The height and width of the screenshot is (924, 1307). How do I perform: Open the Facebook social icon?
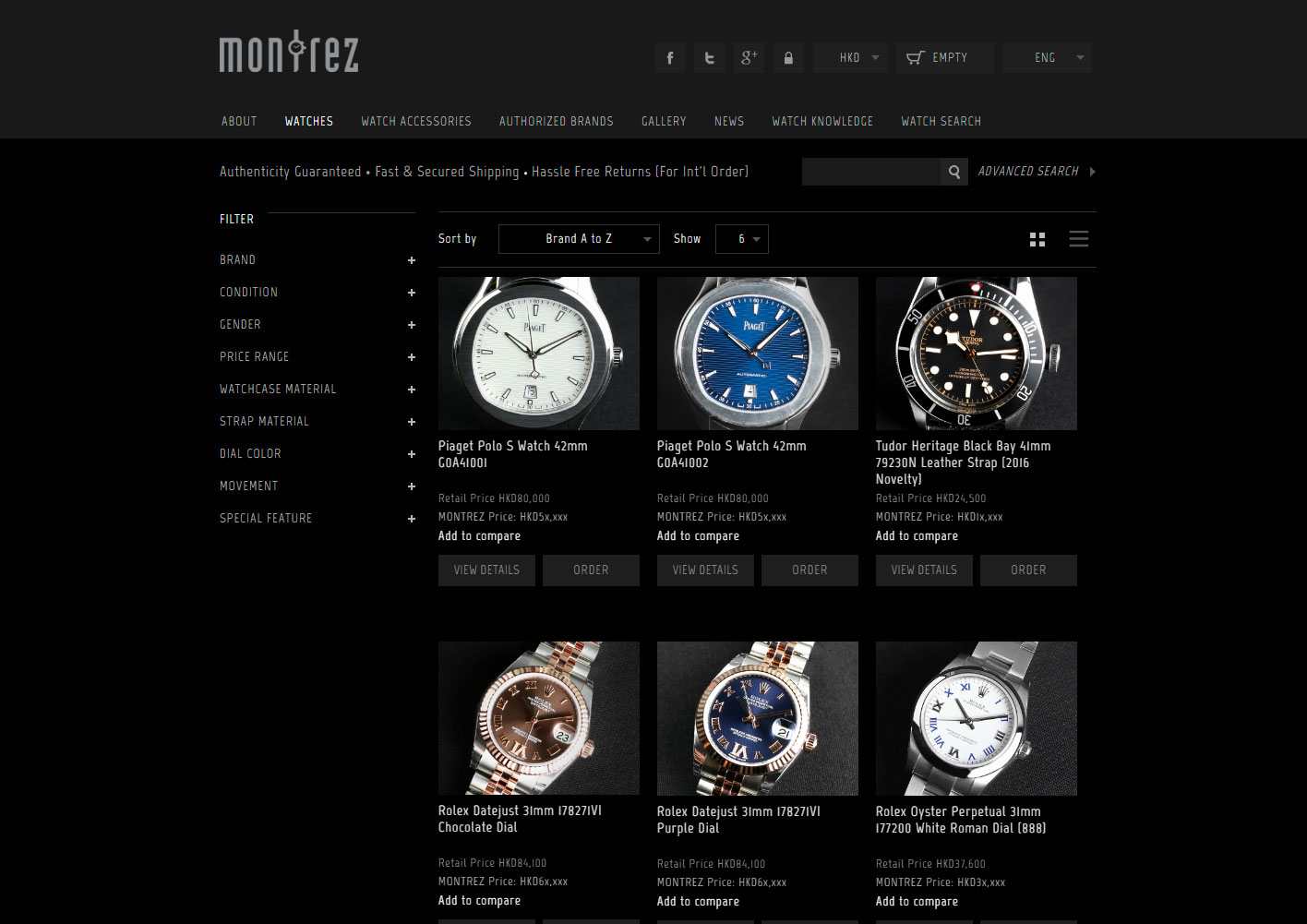point(670,57)
